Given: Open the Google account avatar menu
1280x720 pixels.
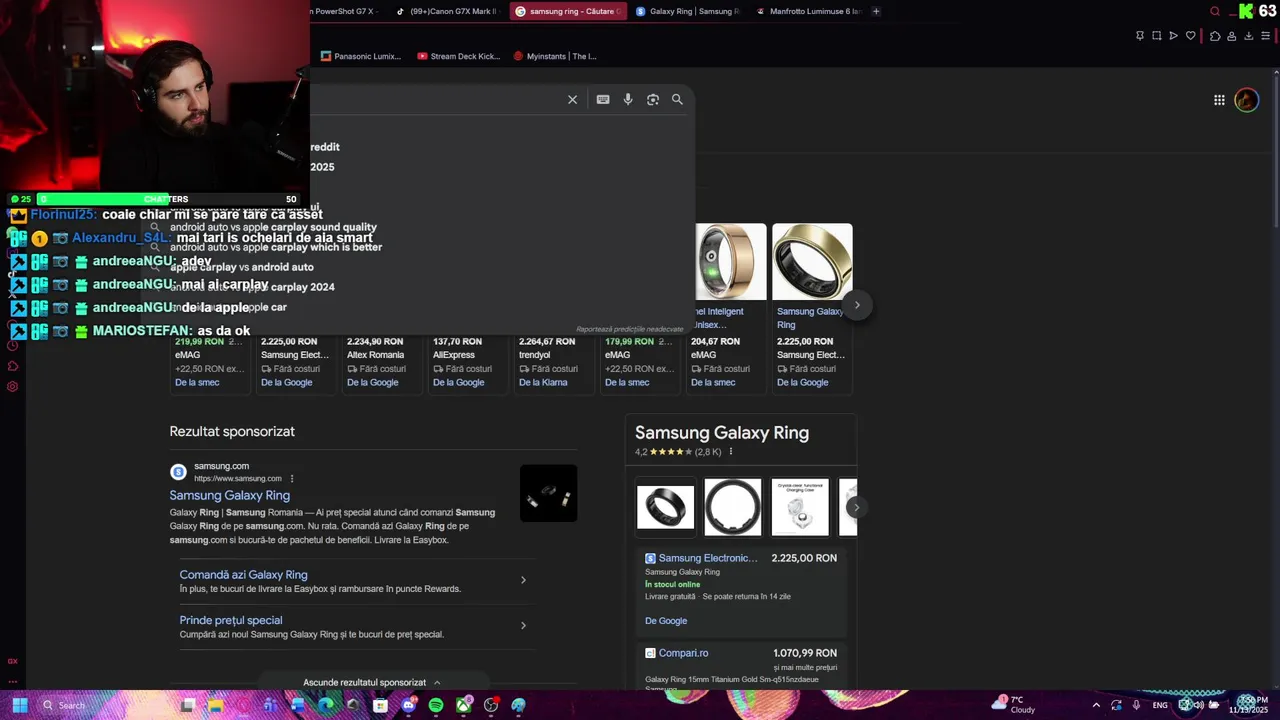Looking at the screenshot, I should pyautogui.click(x=1246, y=100).
